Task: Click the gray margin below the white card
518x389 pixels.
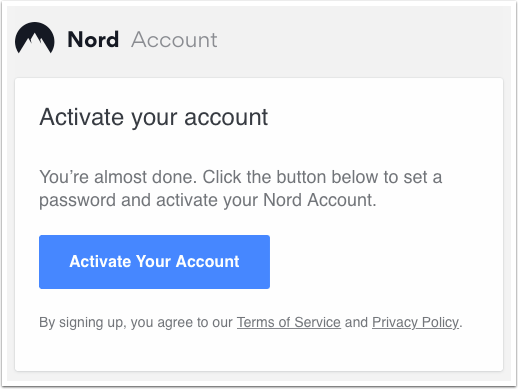Action: (259, 376)
